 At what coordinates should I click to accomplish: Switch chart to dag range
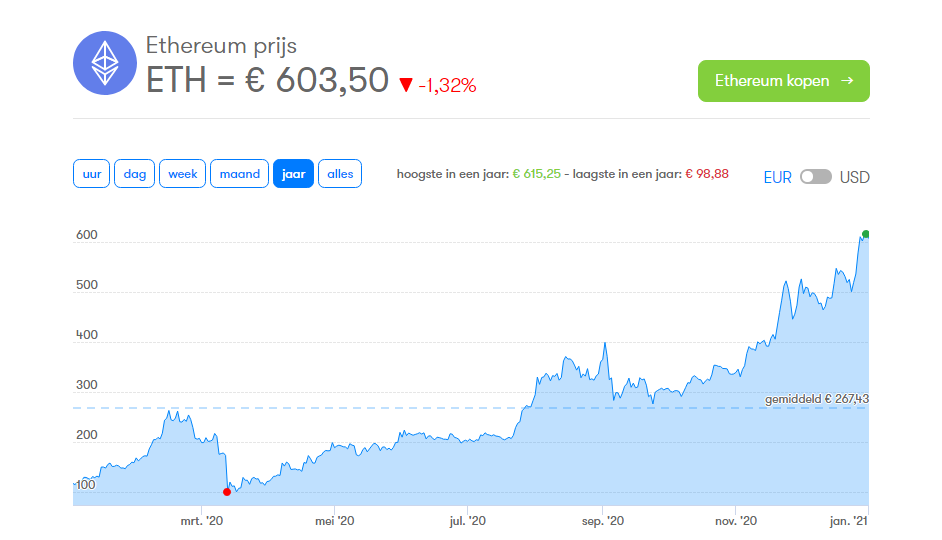pyautogui.click(x=135, y=174)
